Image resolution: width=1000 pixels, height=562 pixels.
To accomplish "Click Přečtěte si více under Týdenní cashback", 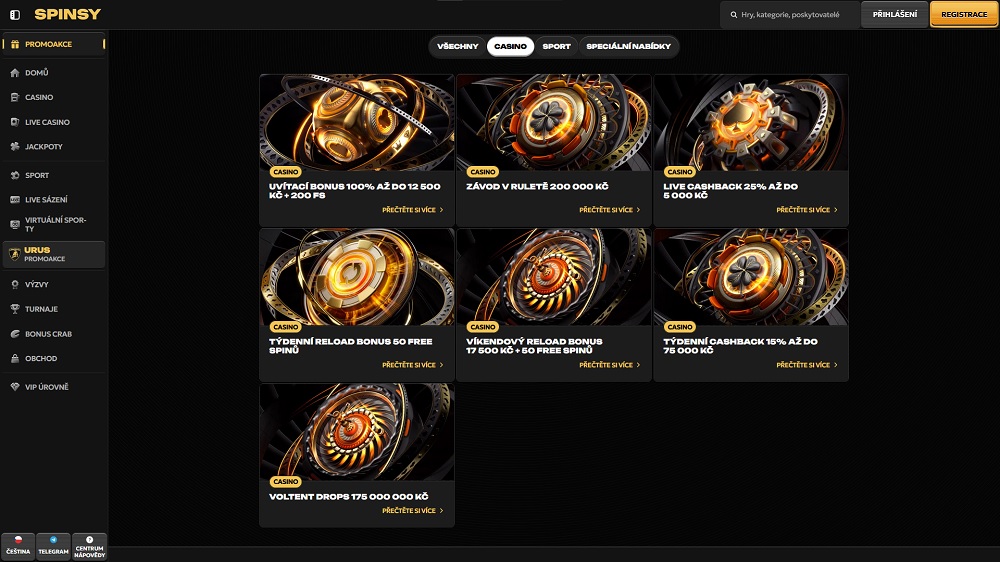I will [807, 365].
